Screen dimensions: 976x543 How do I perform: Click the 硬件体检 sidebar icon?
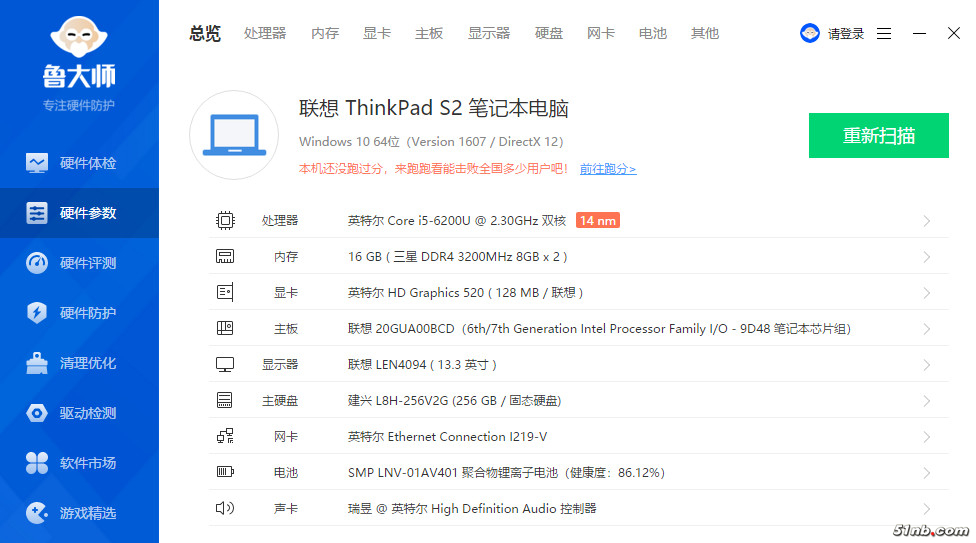(x=37, y=163)
